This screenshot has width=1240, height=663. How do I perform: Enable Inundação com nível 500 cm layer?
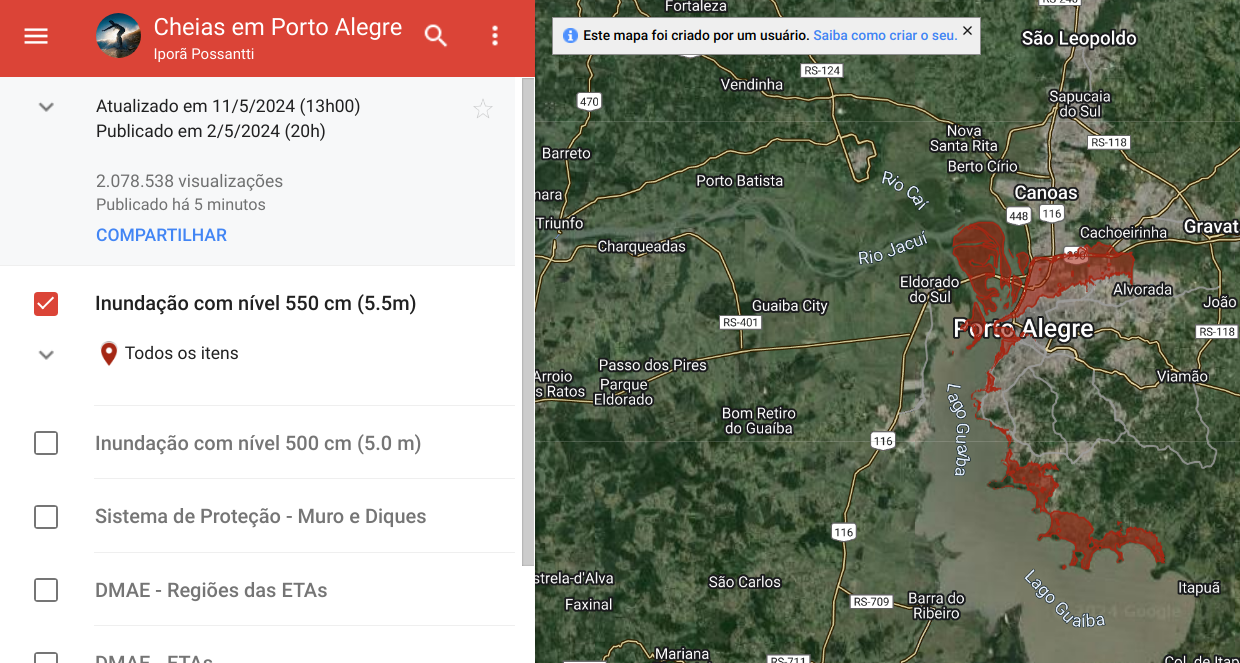pyautogui.click(x=46, y=443)
